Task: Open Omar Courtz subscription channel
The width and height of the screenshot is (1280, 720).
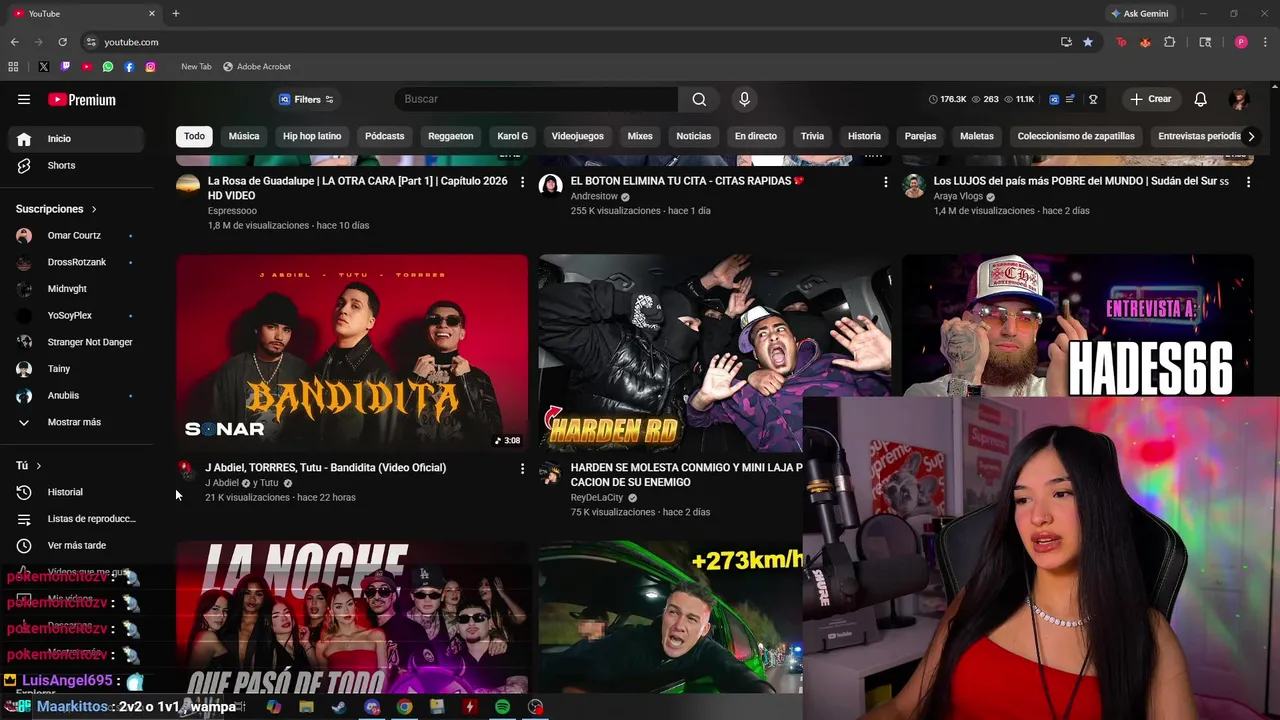Action: 76,235
